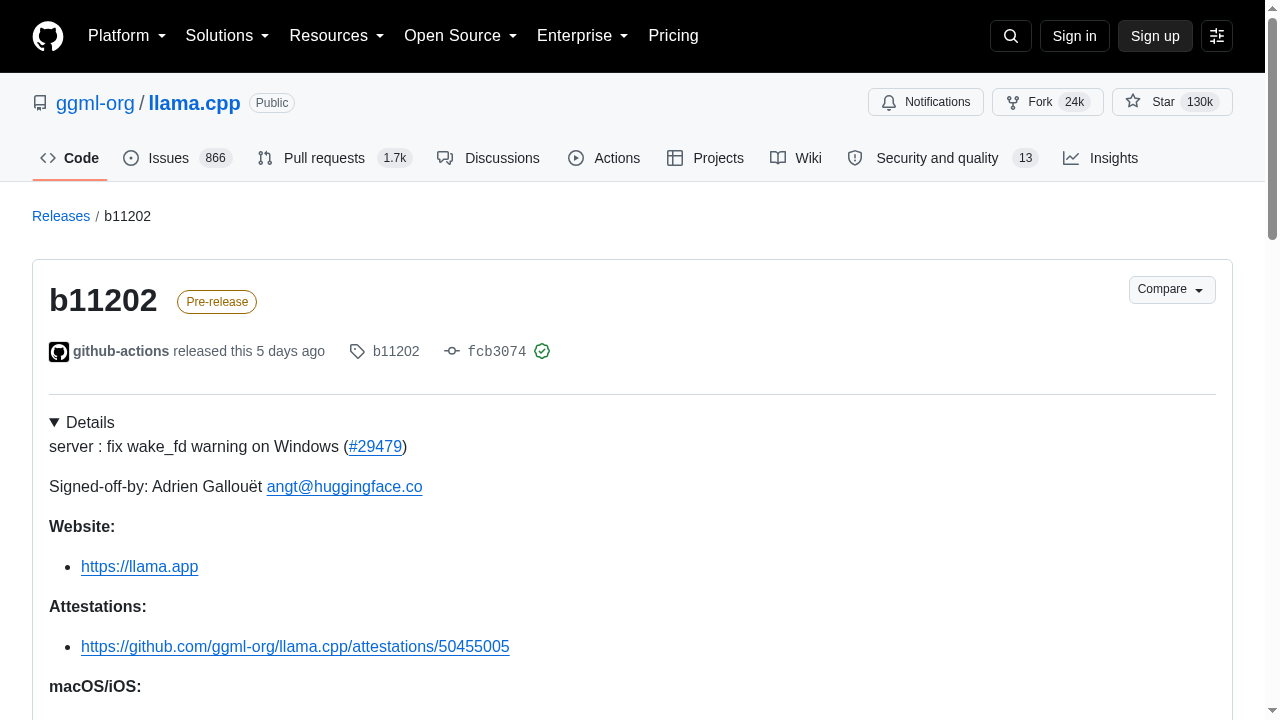Click the Sign in button
This screenshot has height=720, width=1280.
pyautogui.click(x=1075, y=36)
